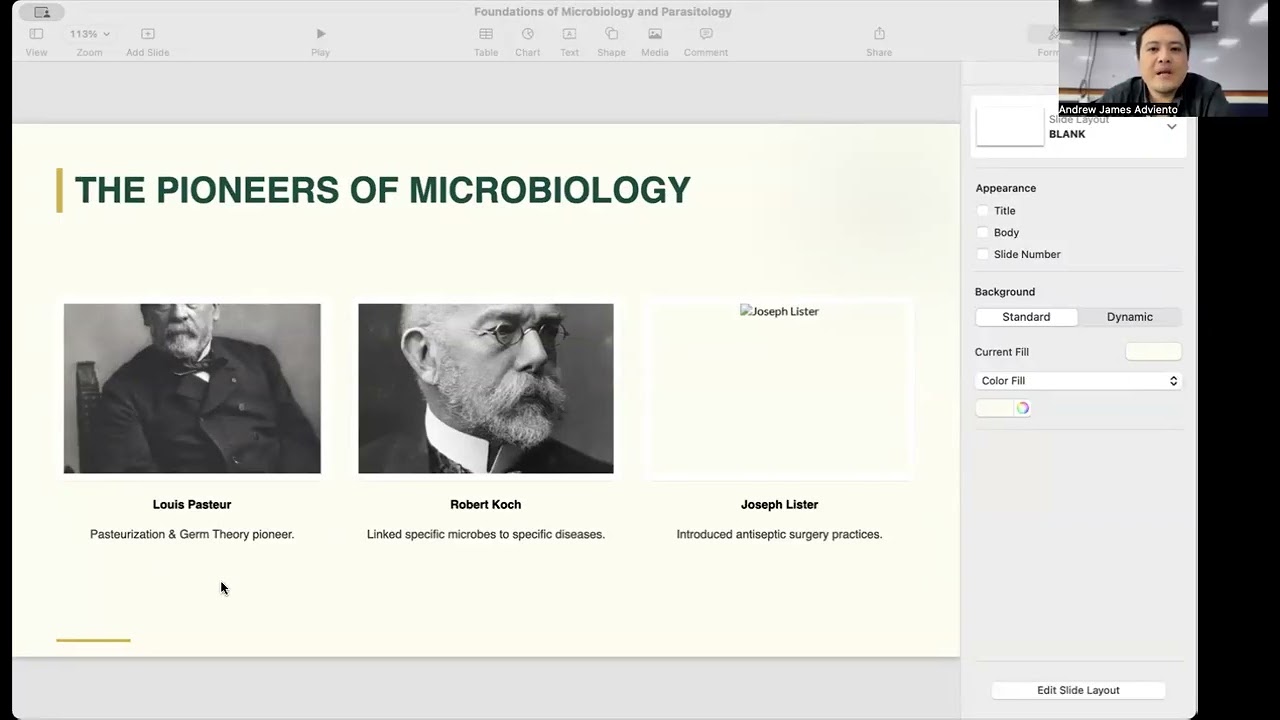1280x720 pixels.
Task: Click 'Linked specific microbes to specific diseases.' text
Action: coord(486,535)
